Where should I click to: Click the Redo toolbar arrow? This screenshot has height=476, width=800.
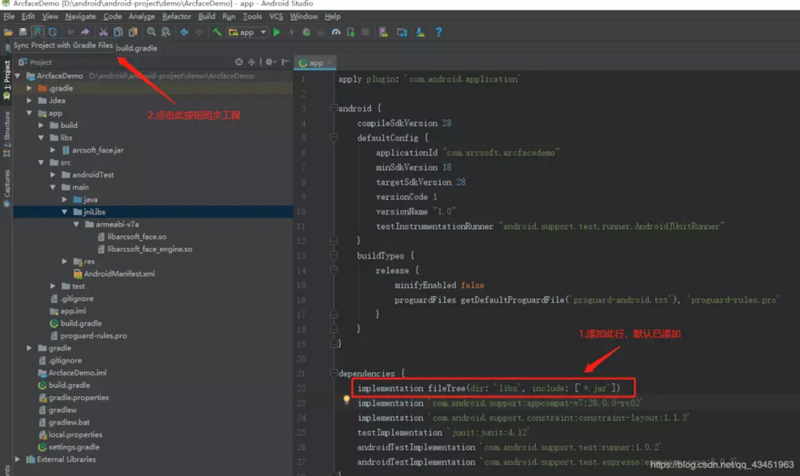pos(85,32)
